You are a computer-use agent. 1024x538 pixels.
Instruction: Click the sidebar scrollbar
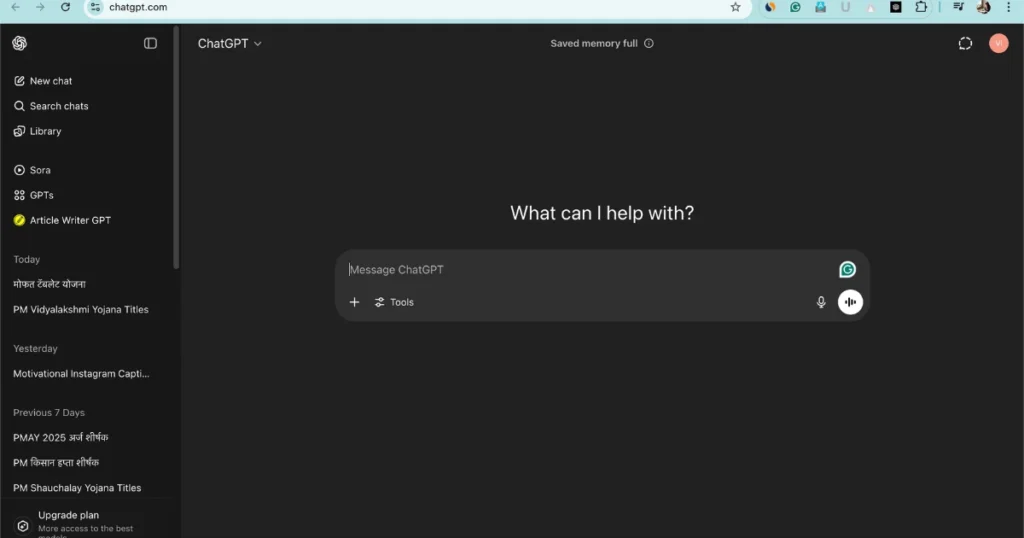coord(176,148)
